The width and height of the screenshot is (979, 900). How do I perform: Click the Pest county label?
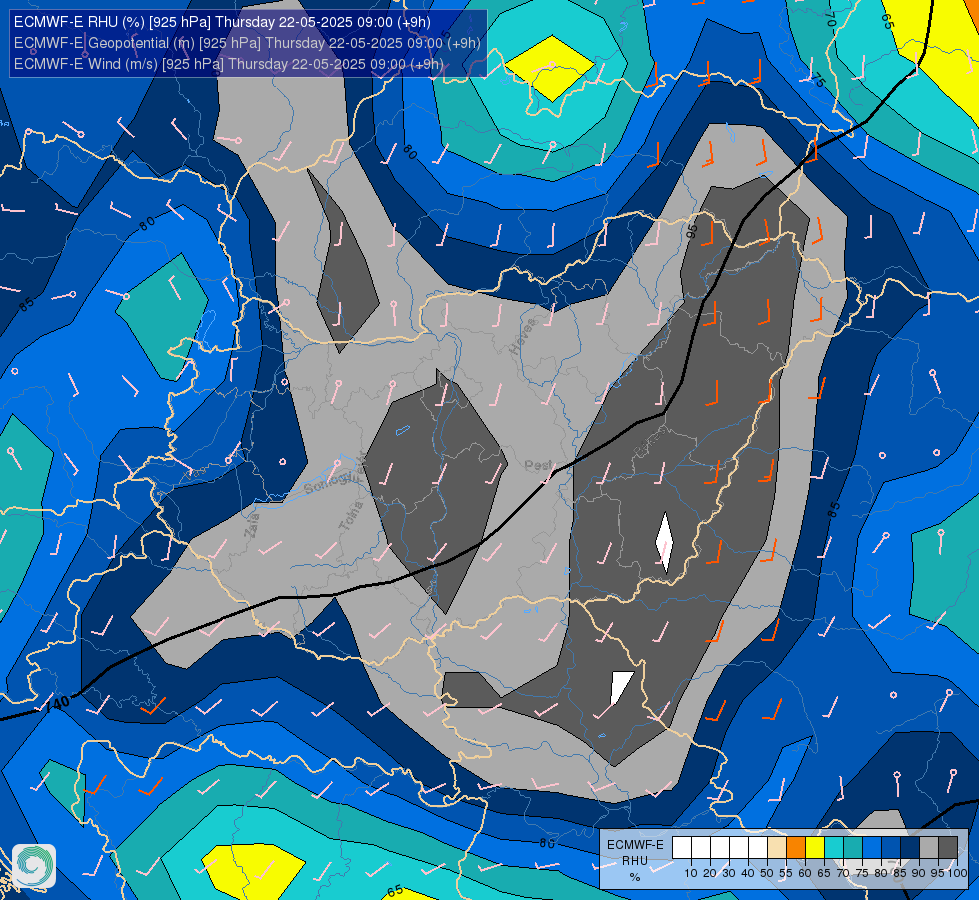tap(538, 465)
